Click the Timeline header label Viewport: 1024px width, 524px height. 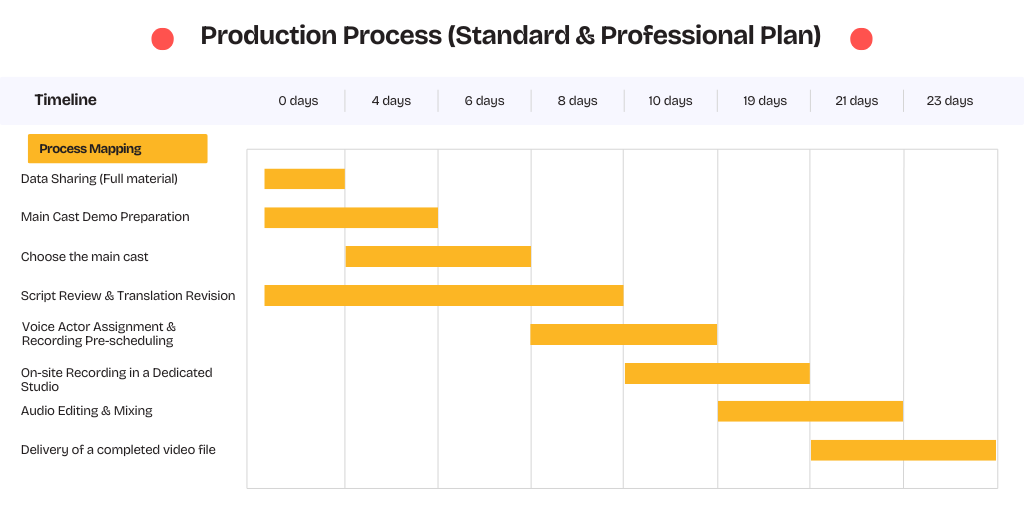pyautogui.click(x=66, y=100)
